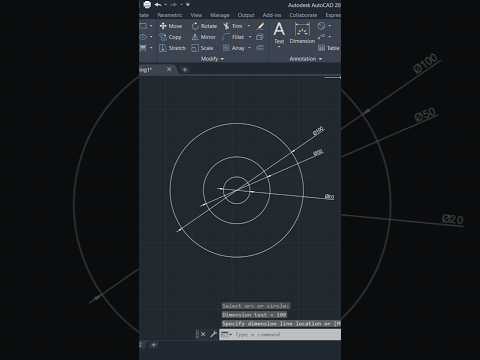Screen dimensions: 480x360
Task: Expand the Array type dropdown arrow
Action: tap(250, 48)
